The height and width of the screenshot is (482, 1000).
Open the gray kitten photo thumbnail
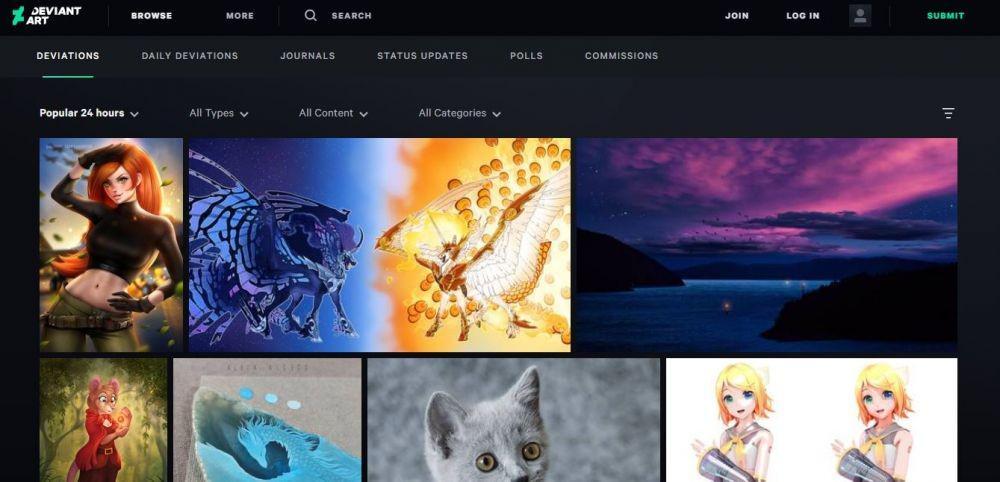pos(513,420)
